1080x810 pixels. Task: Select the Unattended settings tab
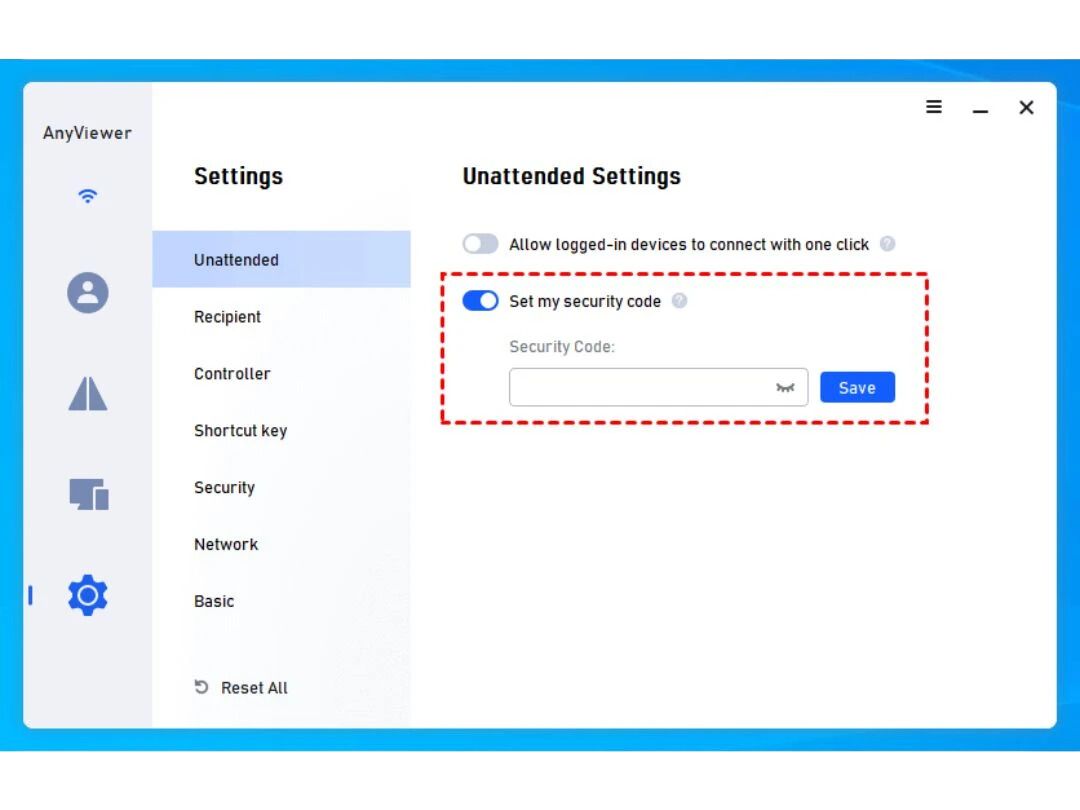(x=281, y=260)
